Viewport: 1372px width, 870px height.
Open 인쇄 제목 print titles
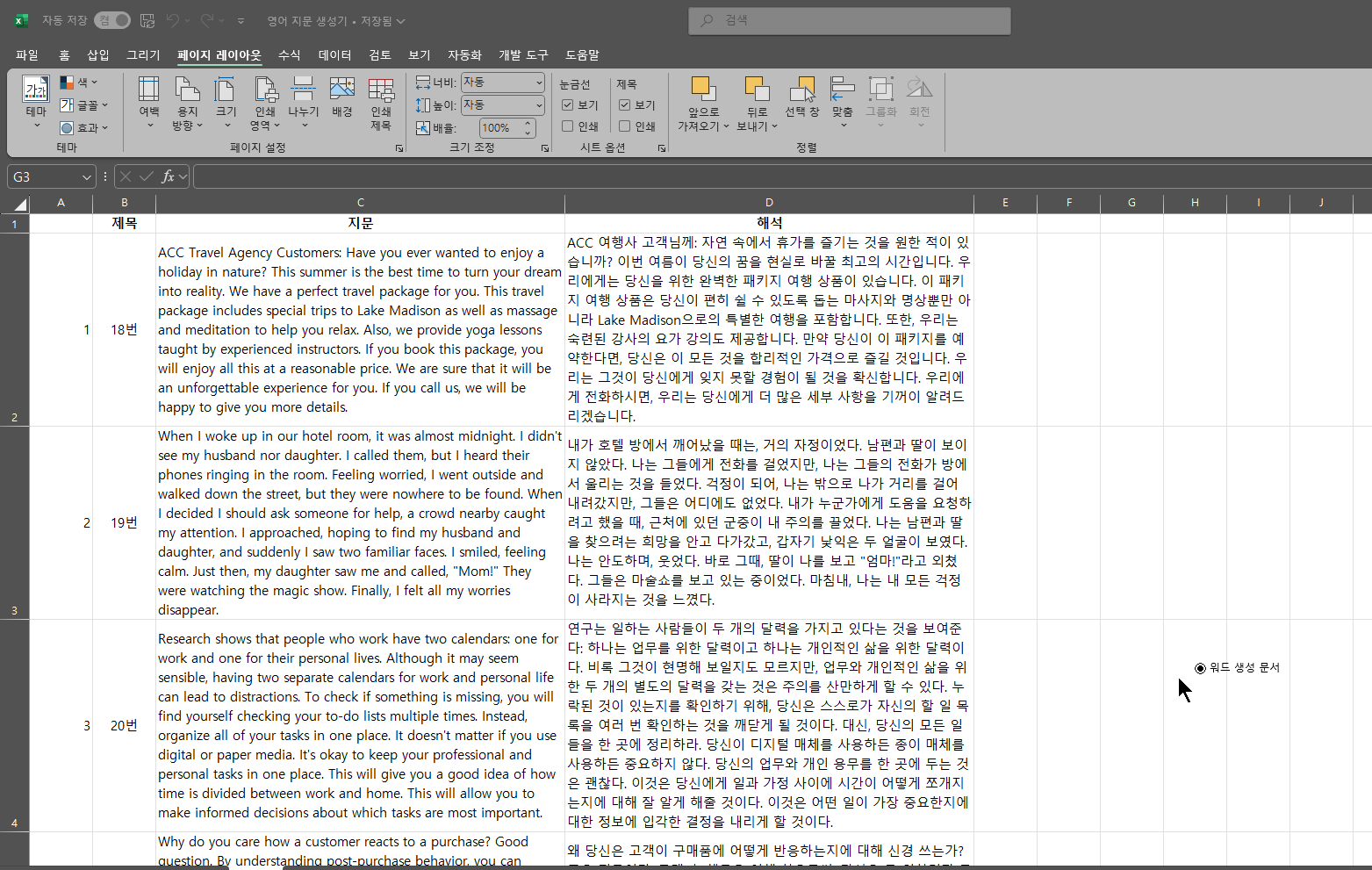tap(381, 103)
